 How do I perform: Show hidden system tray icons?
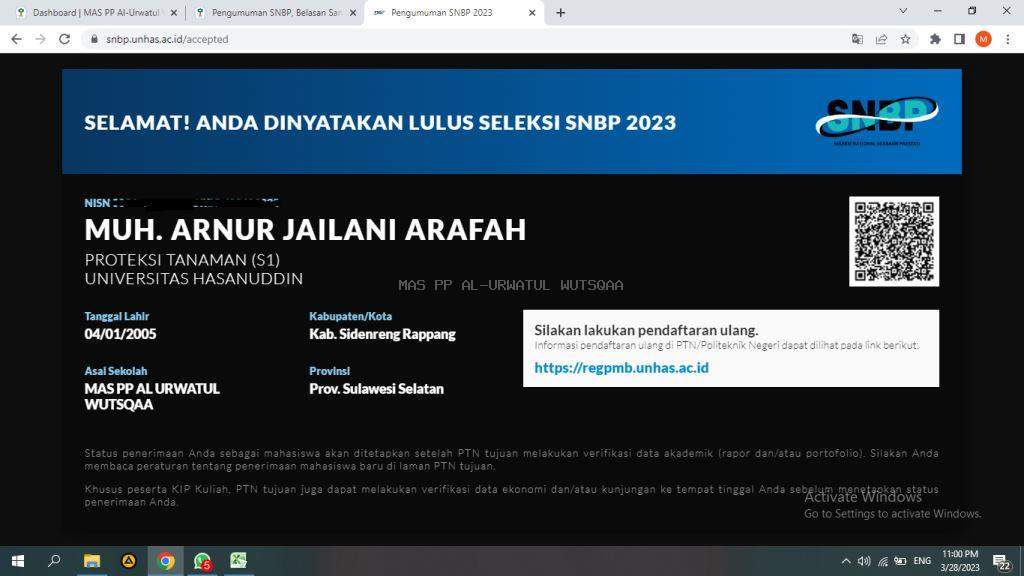(846, 561)
